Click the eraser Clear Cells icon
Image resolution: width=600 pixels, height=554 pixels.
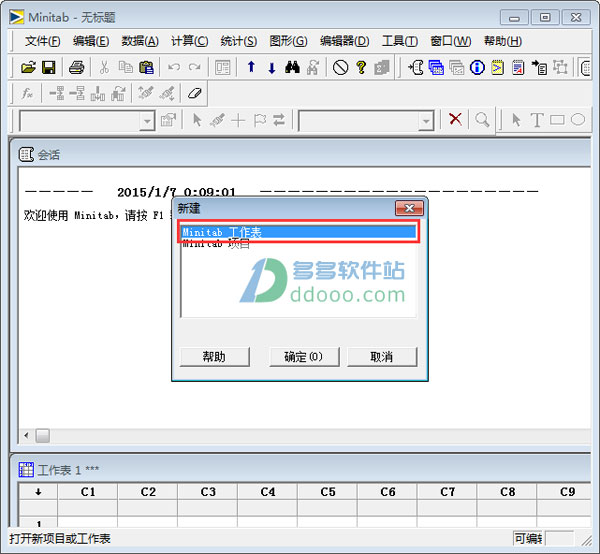pos(194,93)
